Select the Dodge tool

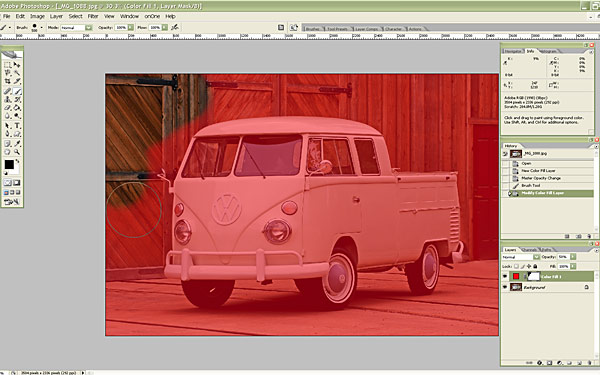17,116
